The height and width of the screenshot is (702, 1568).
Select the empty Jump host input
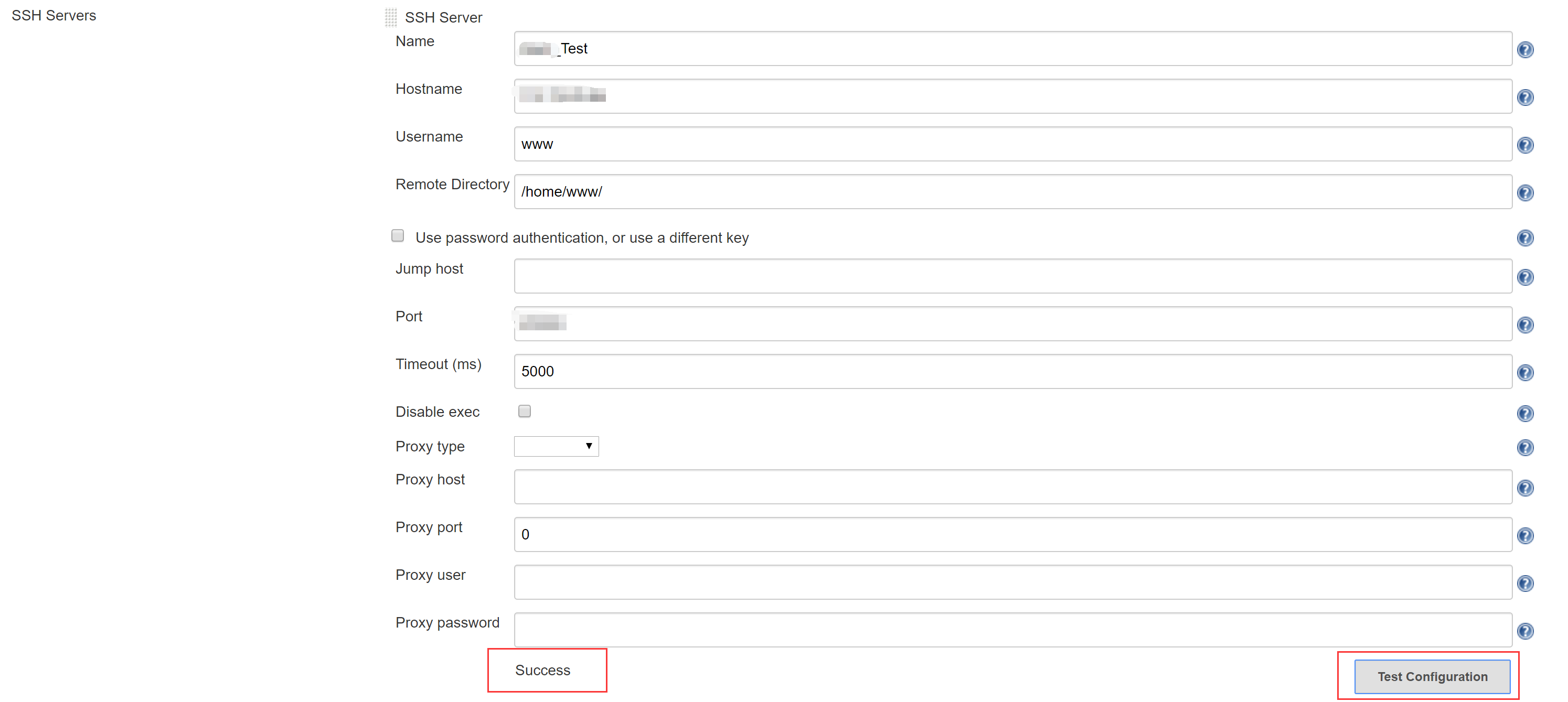point(1012,276)
